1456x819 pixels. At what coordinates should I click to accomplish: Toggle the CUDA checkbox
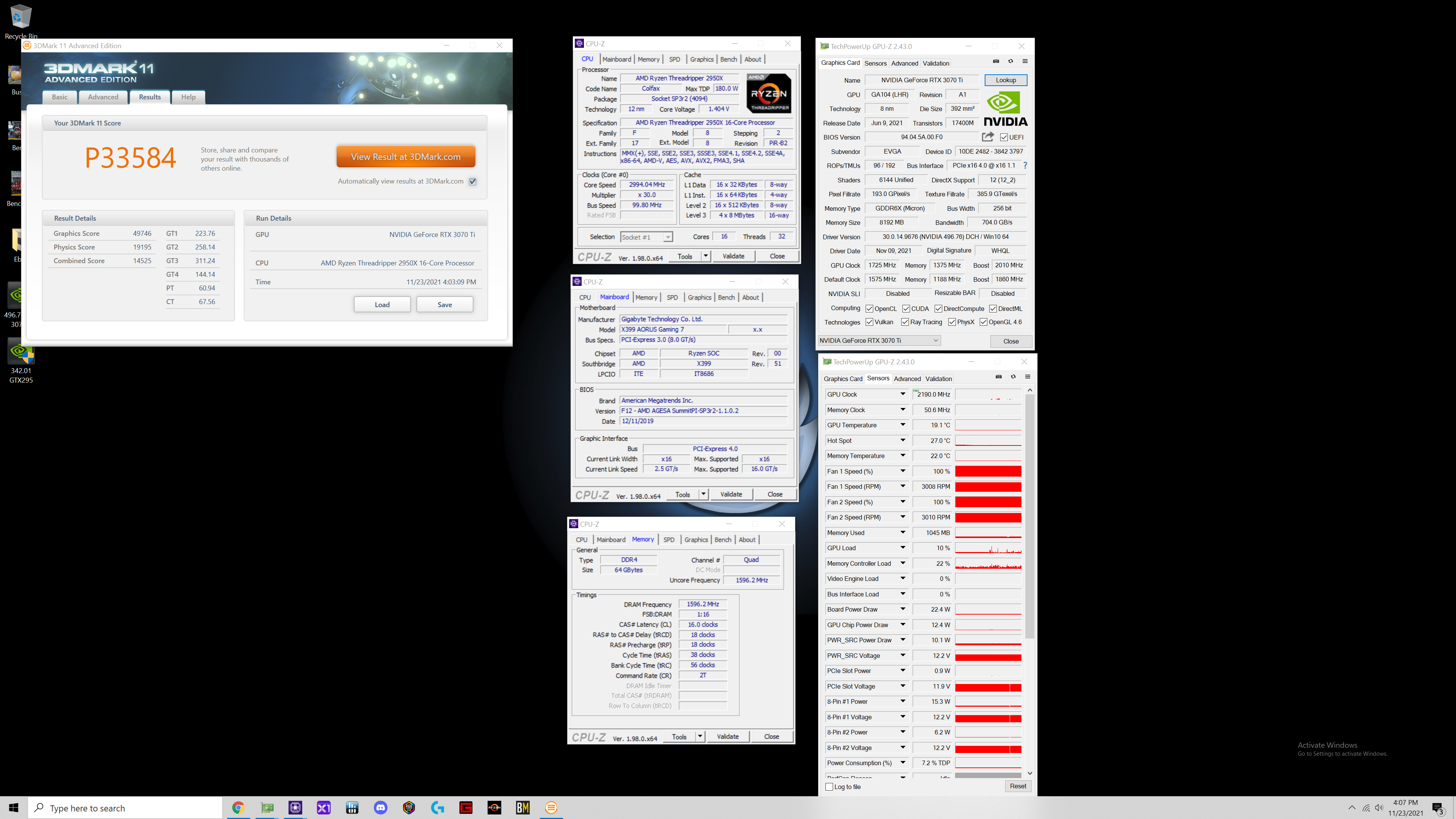[906, 309]
